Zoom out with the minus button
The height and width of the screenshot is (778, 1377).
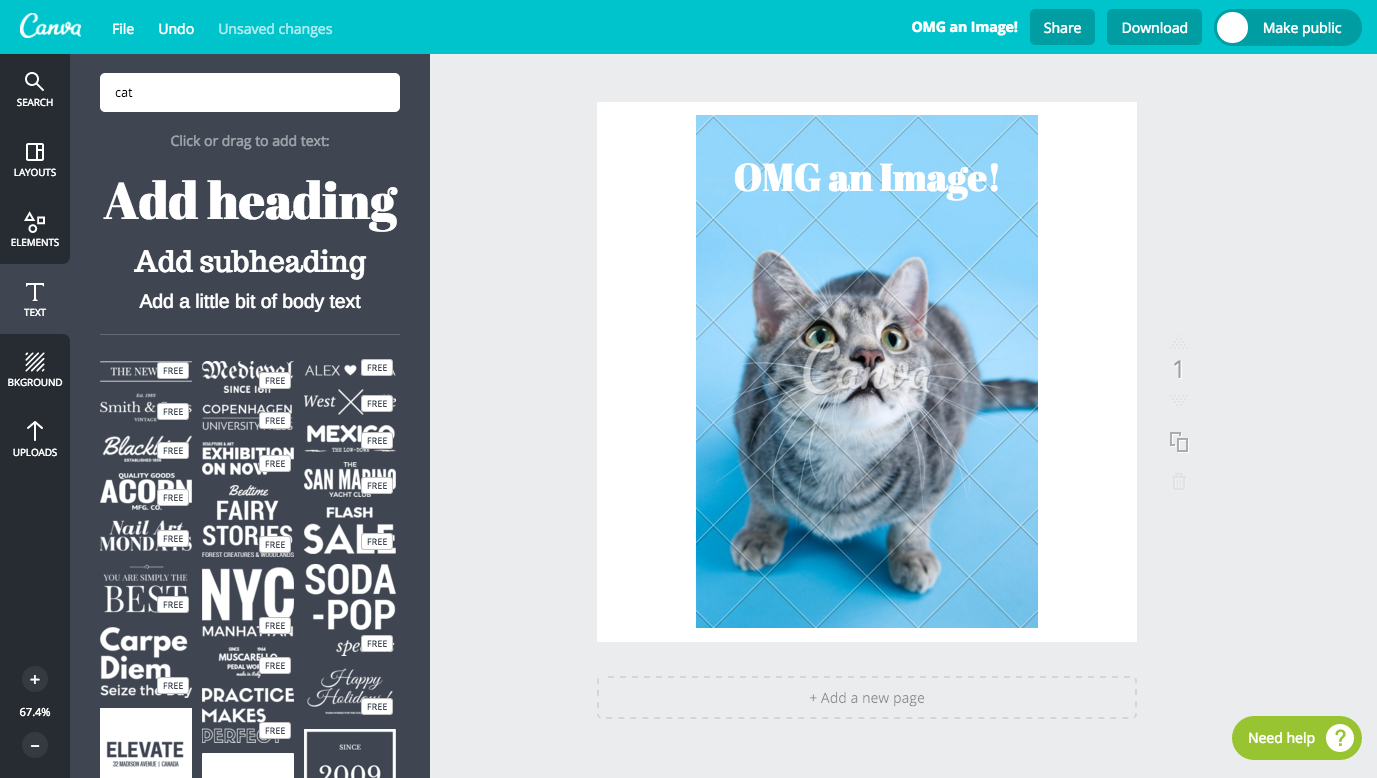[x=35, y=746]
